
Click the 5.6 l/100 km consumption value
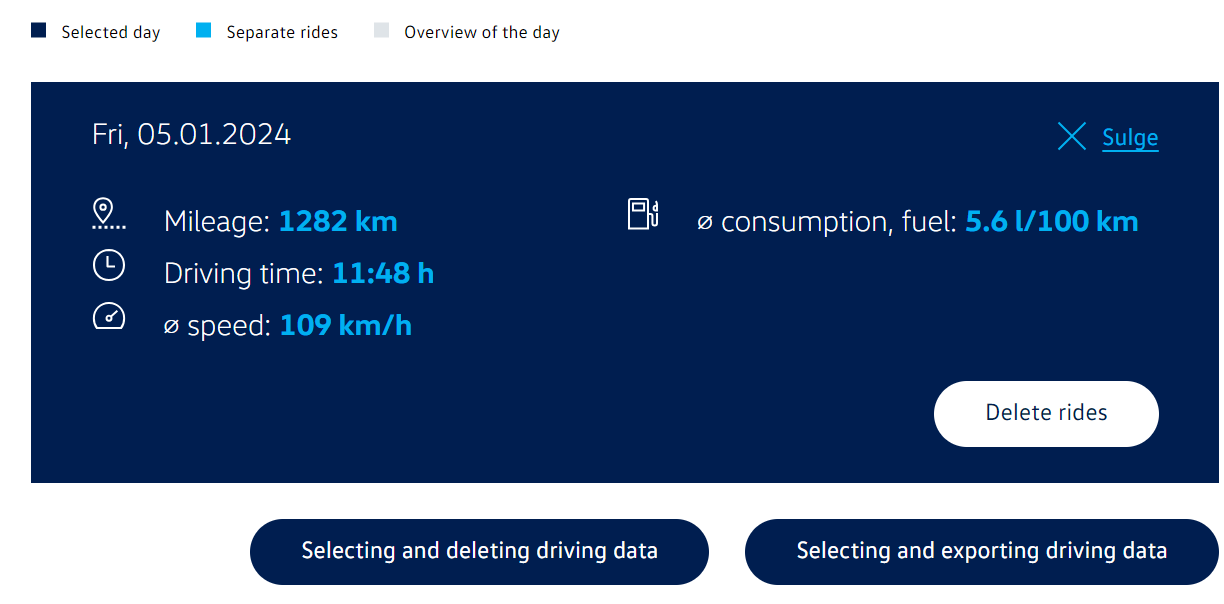[1051, 221]
